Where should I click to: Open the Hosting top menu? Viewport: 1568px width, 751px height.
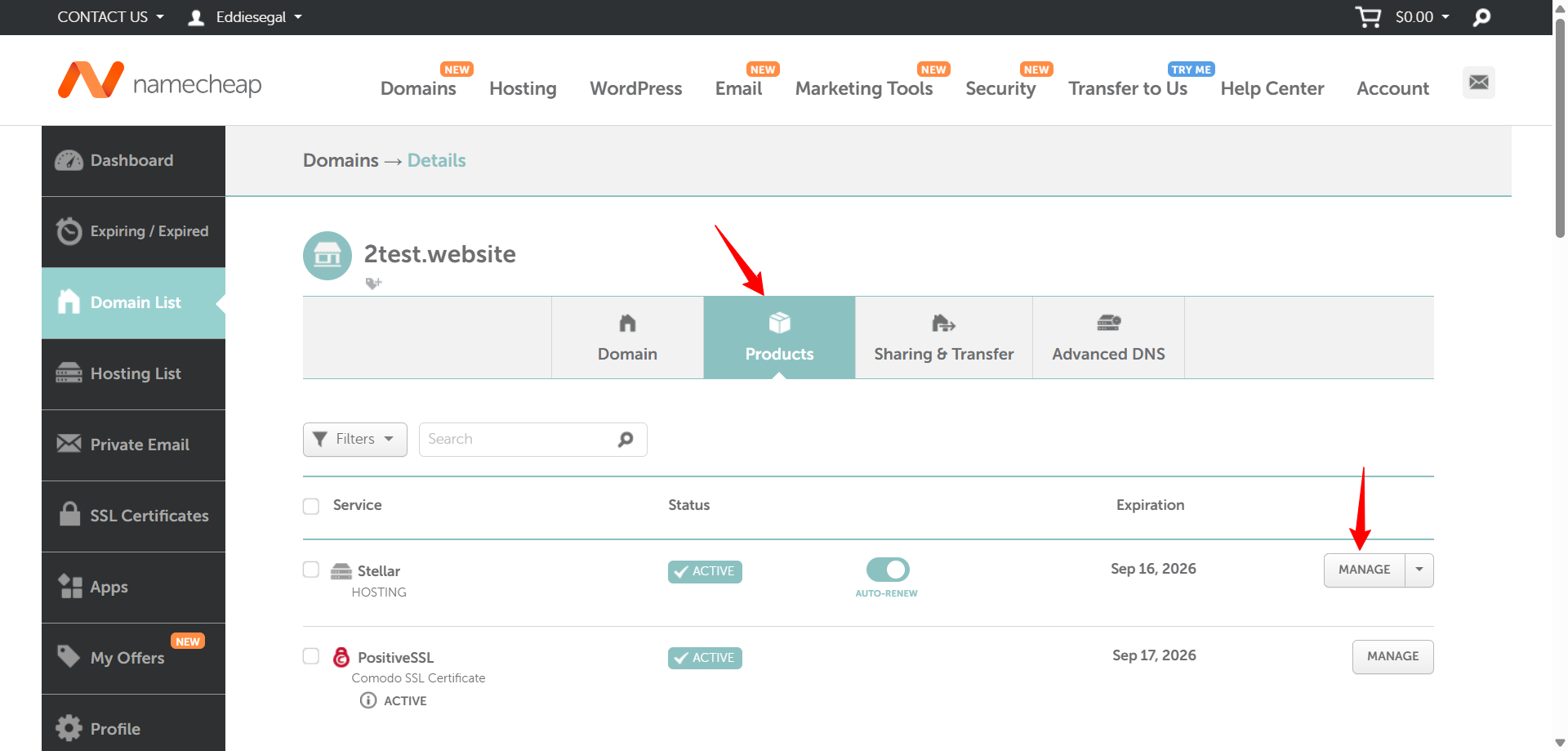coord(523,88)
